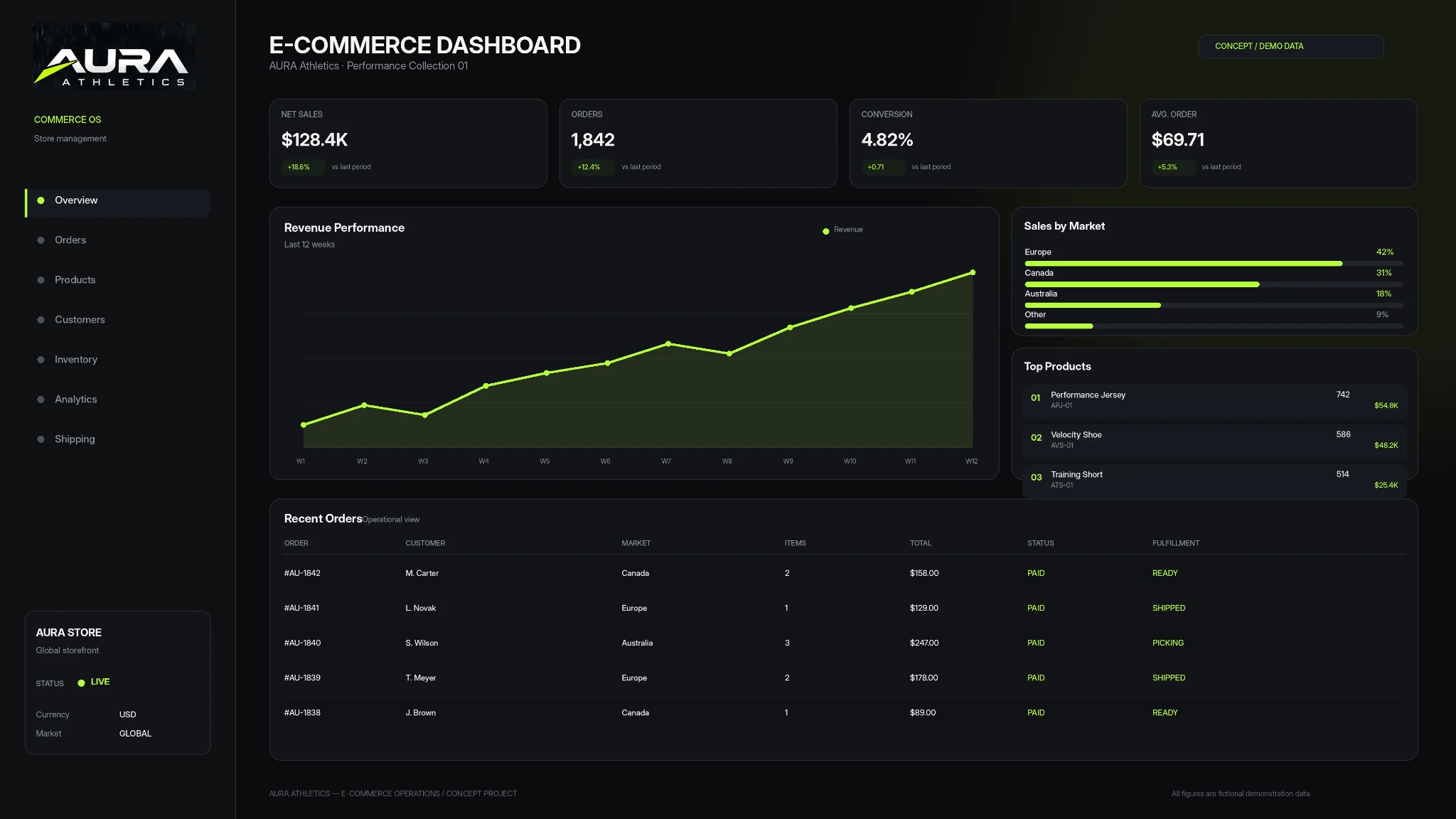Image resolution: width=1456 pixels, height=819 pixels.
Task: Click the green dot beside Overview
Action: click(x=41, y=200)
